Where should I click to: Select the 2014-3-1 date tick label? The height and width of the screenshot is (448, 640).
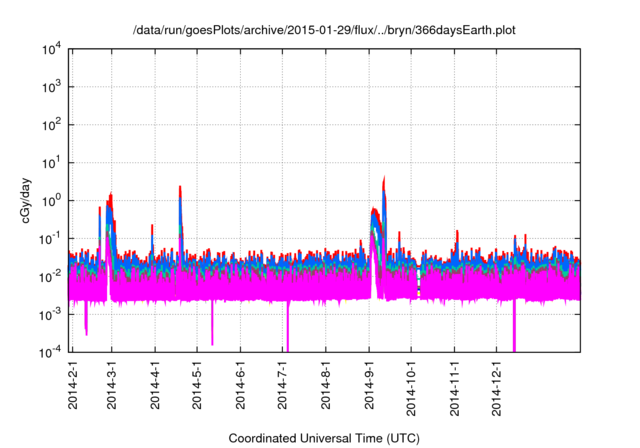click(x=112, y=388)
